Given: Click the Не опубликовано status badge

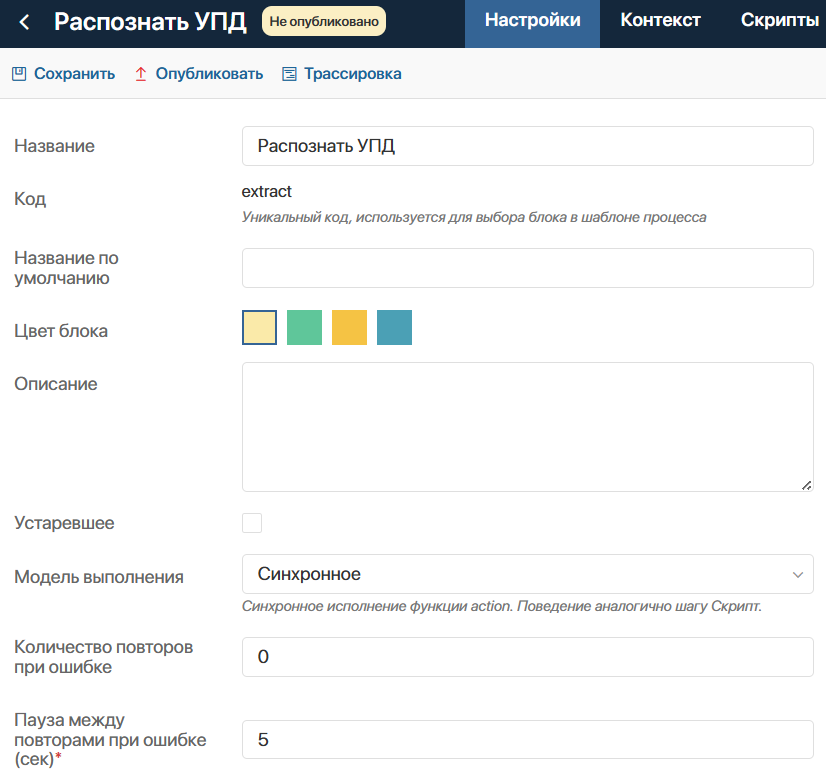Looking at the screenshot, I should pos(324,22).
